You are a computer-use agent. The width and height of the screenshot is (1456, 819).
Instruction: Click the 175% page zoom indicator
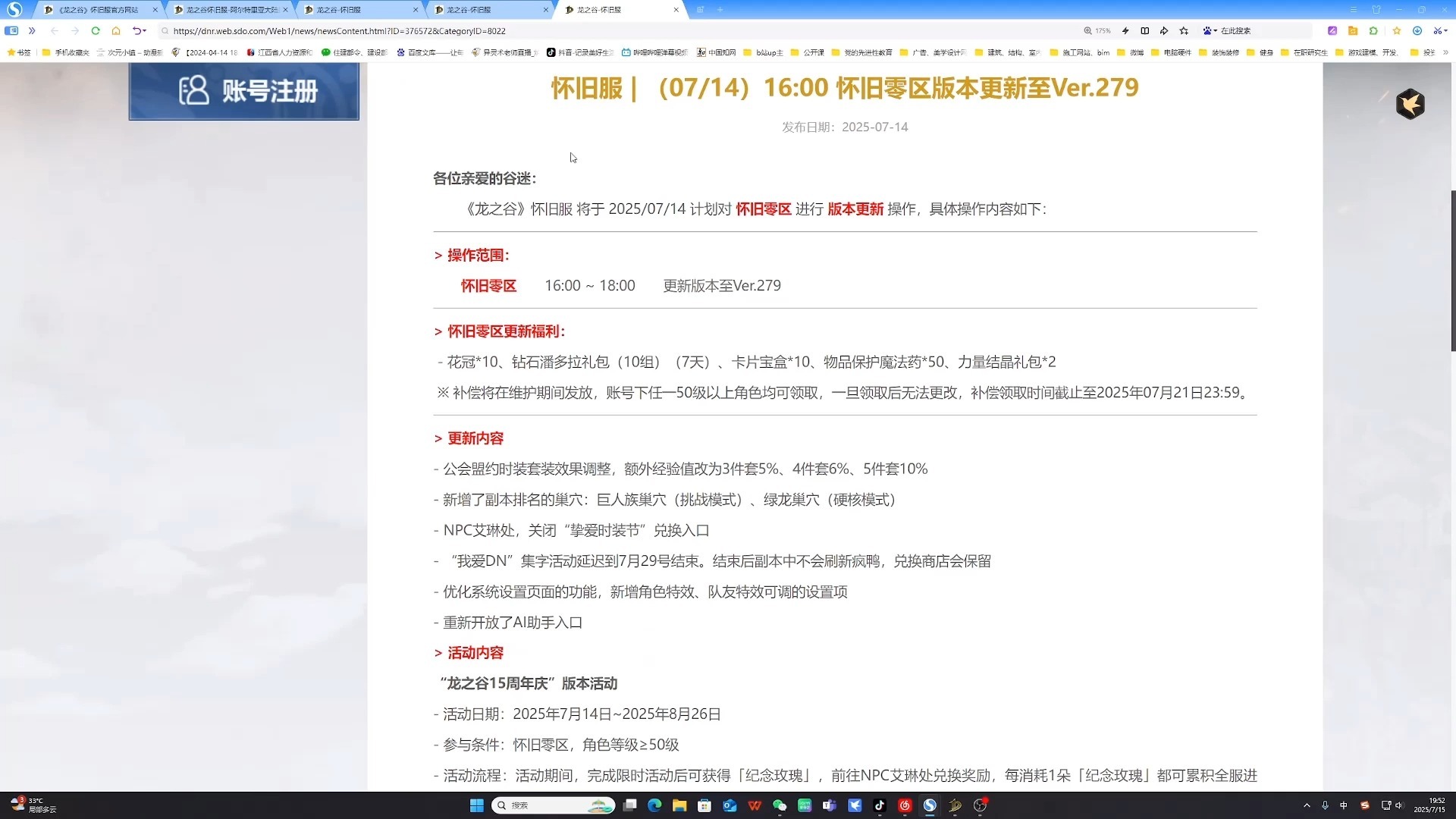pos(1097,31)
